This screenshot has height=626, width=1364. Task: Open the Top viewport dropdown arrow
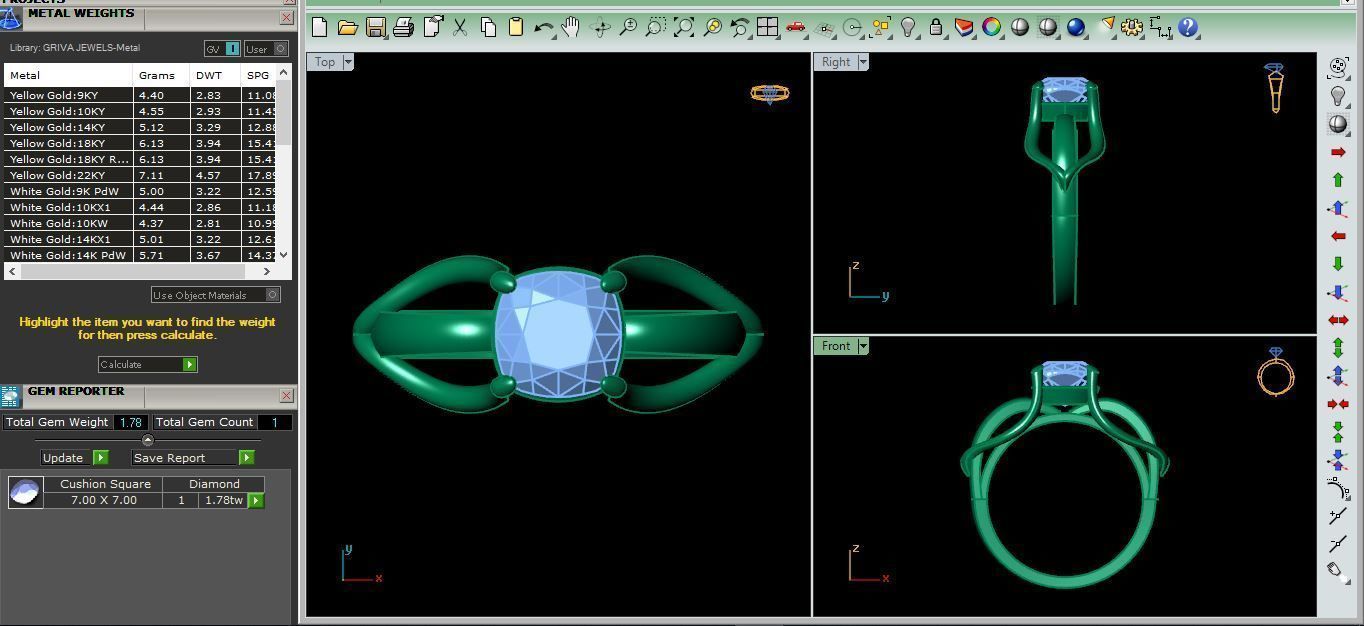pos(347,62)
